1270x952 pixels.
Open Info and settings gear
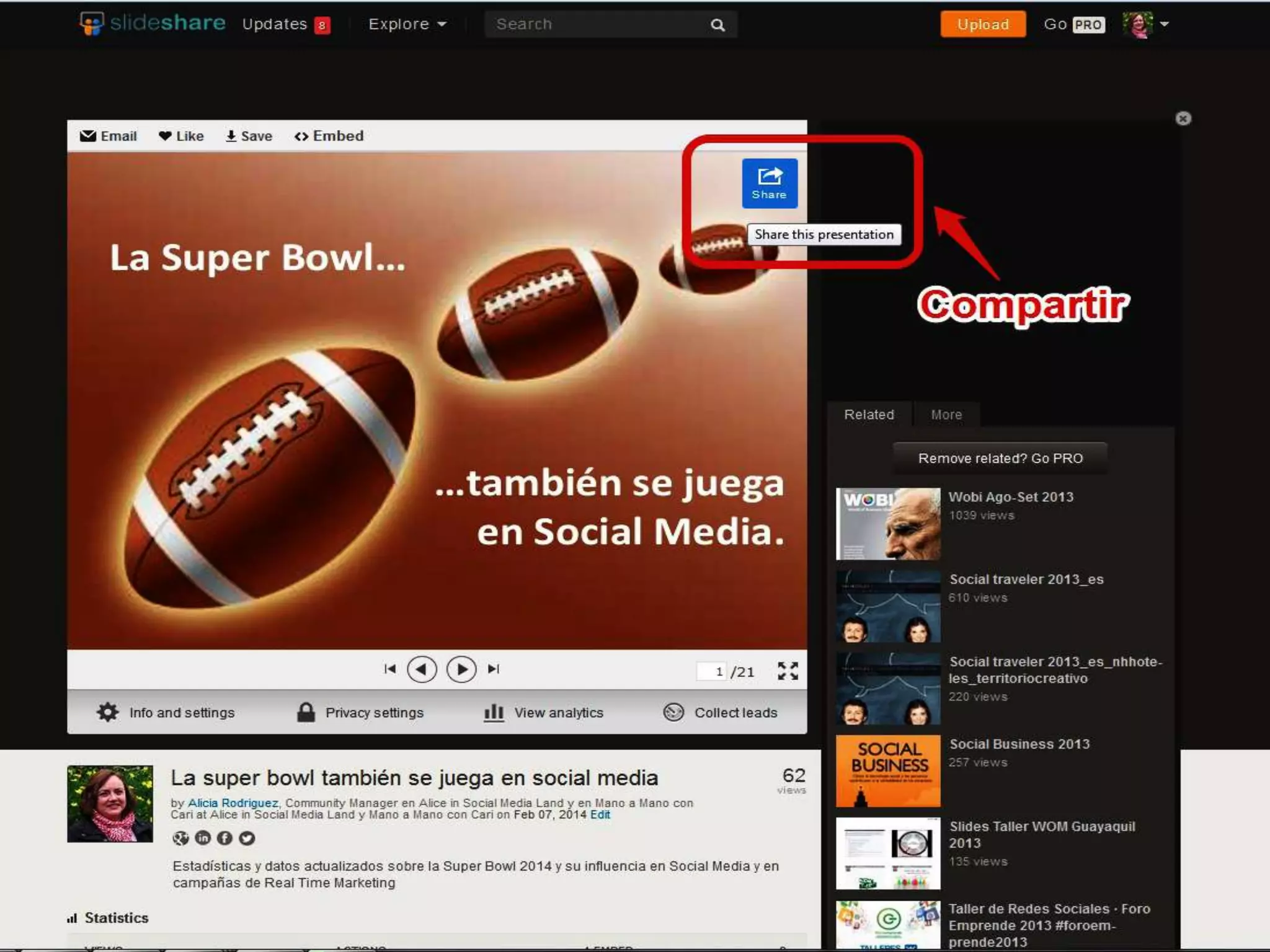(x=108, y=712)
